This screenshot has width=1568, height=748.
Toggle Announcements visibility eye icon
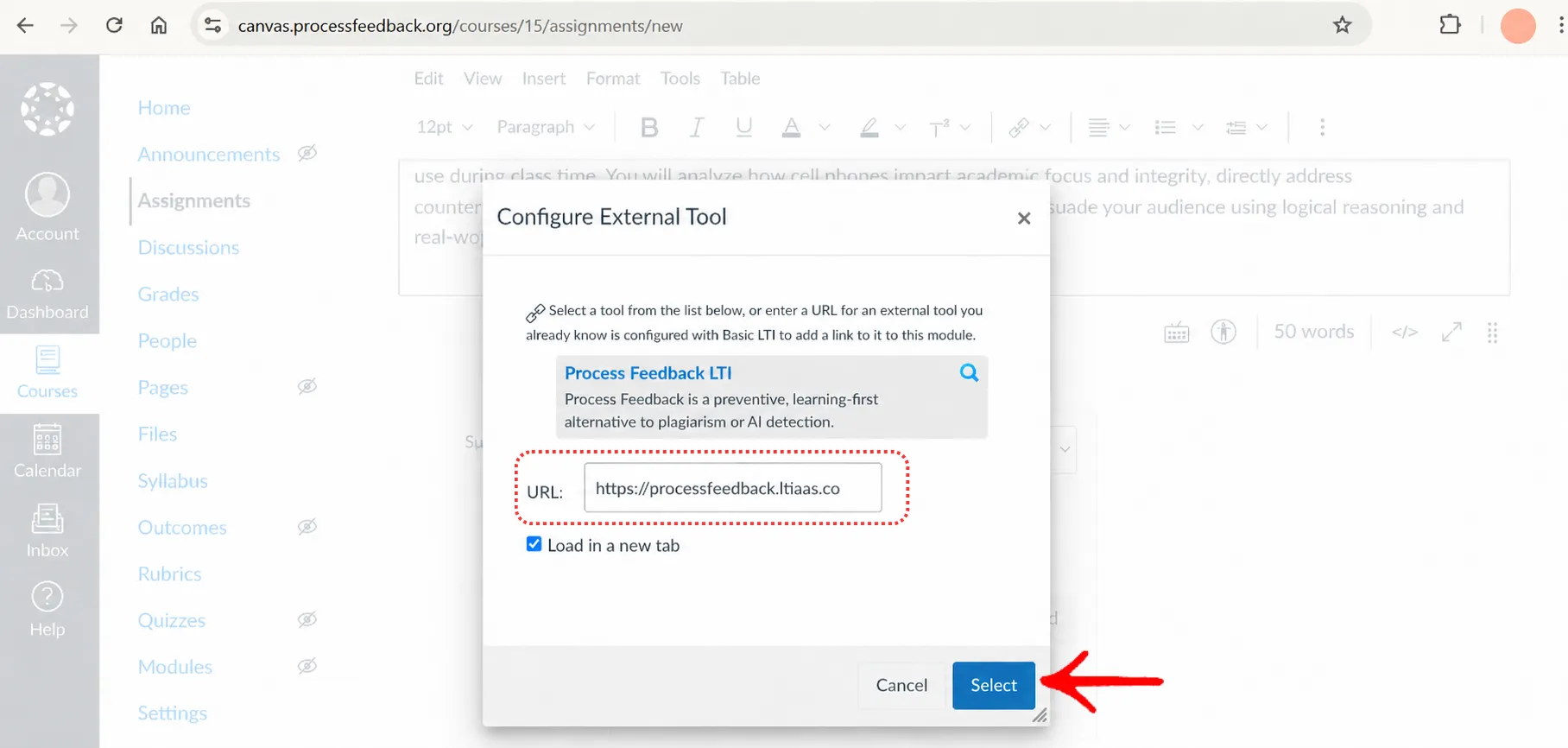(x=307, y=153)
